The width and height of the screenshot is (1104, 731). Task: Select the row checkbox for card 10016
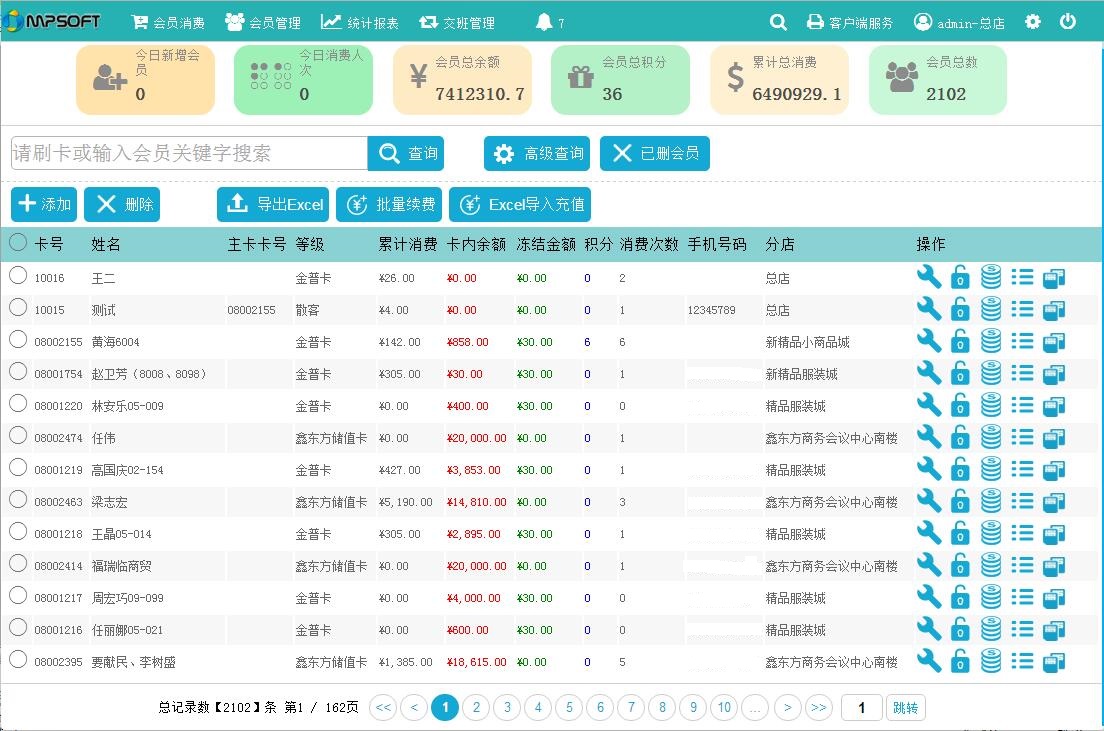[18, 275]
